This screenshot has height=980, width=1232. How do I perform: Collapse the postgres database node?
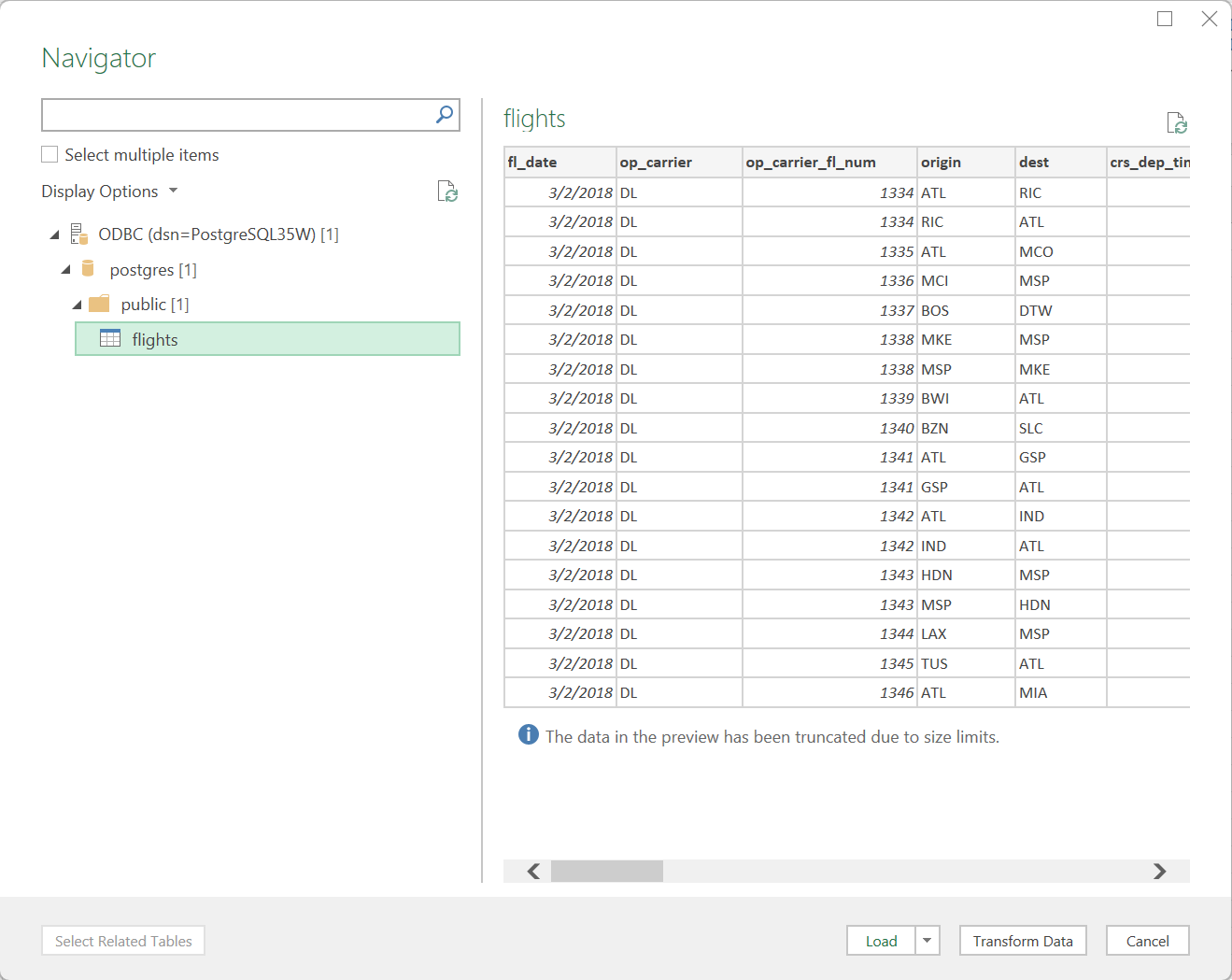[x=65, y=268]
